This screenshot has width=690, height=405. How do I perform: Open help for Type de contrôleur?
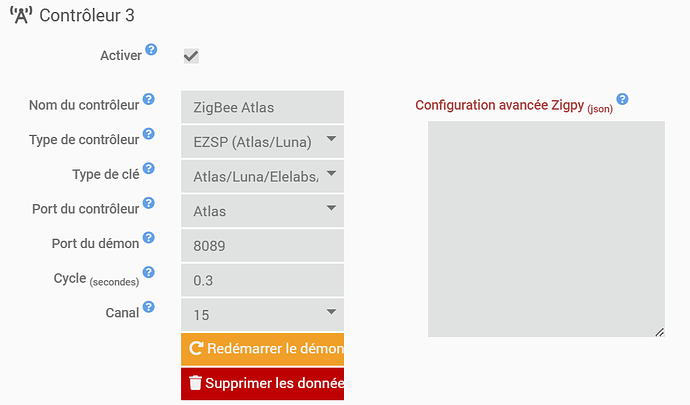pyautogui.click(x=149, y=134)
